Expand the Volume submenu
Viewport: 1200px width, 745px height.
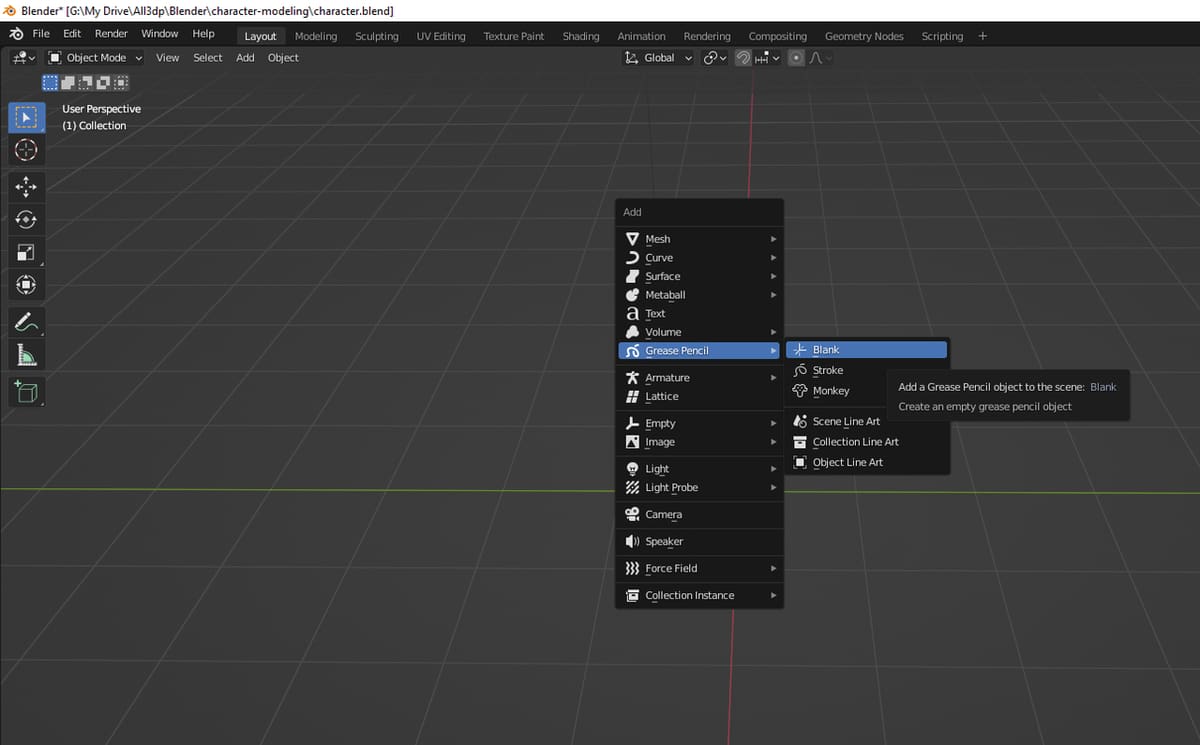(x=699, y=332)
